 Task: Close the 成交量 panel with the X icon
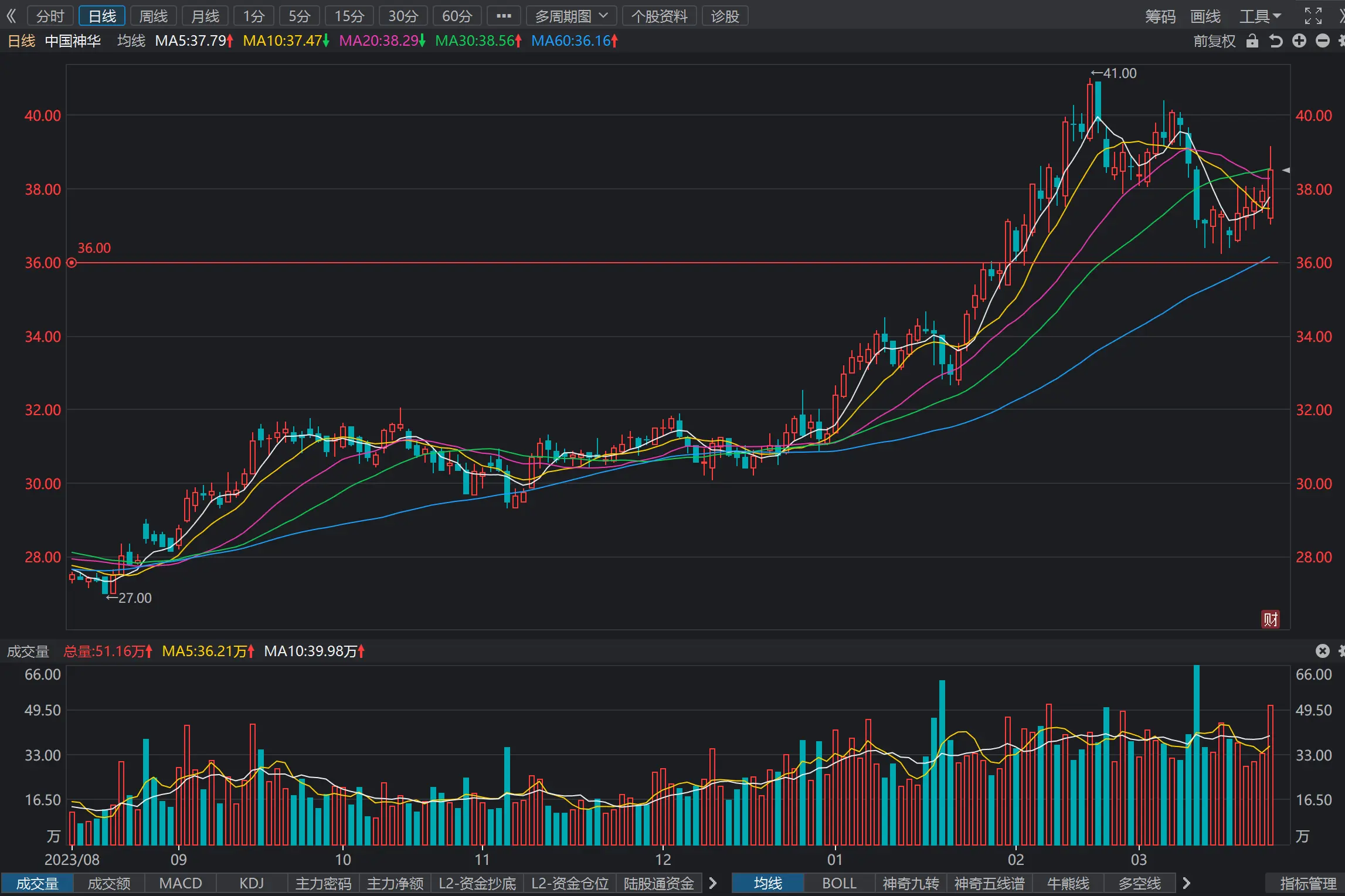[x=1322, y=651]
